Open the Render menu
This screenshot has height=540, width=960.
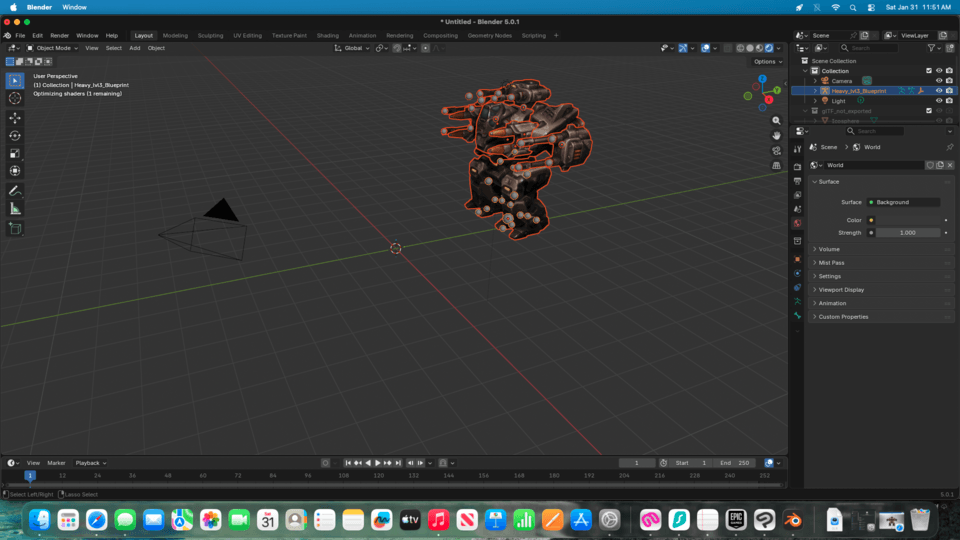click(x=59, y=36)
